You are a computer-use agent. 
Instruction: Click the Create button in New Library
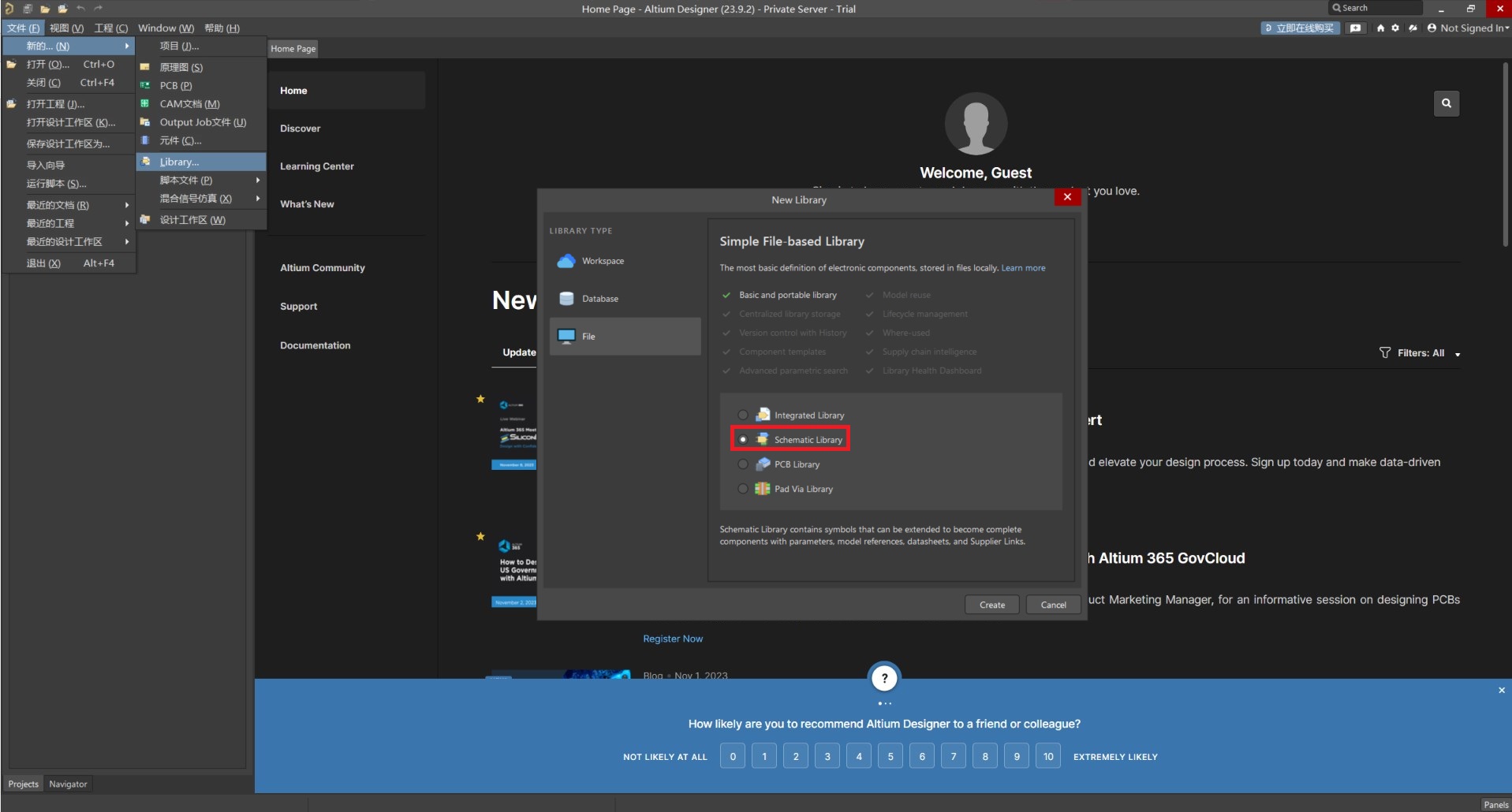(991, 605)
